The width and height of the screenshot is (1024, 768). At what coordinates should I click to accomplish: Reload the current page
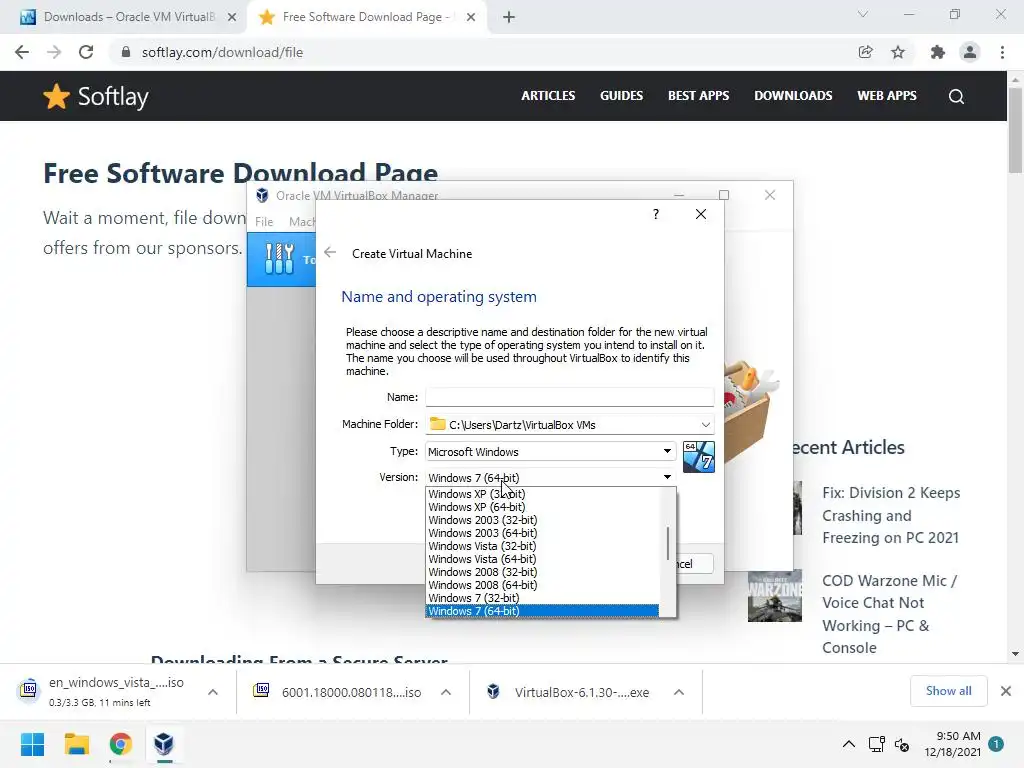[86, 52]
